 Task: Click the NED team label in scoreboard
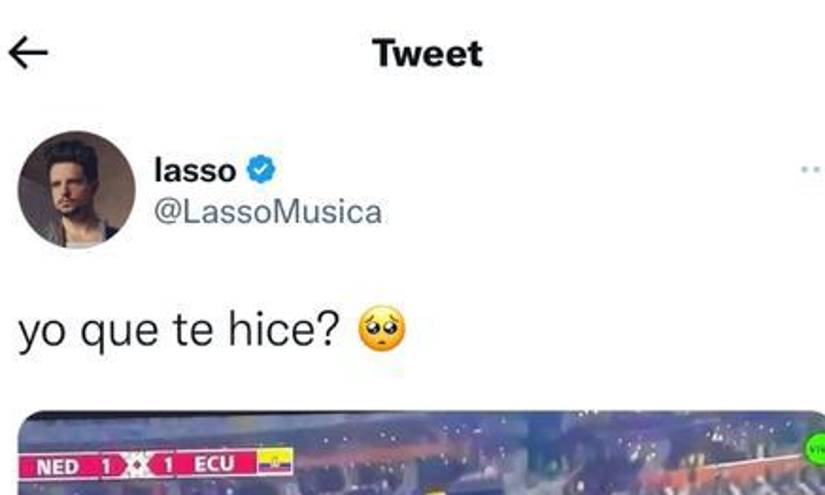[x=58, y=467]
